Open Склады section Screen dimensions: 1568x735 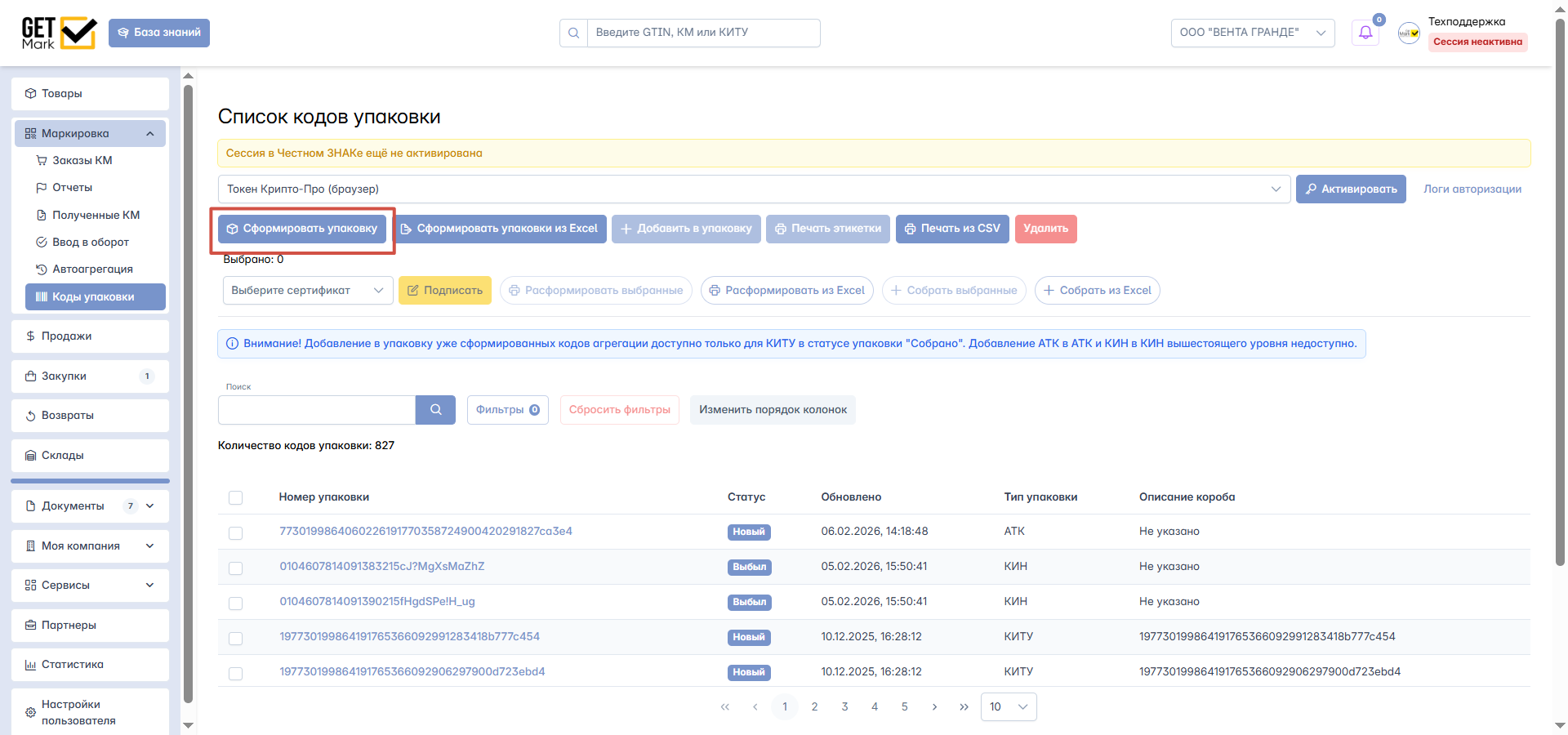coord(90,456)
